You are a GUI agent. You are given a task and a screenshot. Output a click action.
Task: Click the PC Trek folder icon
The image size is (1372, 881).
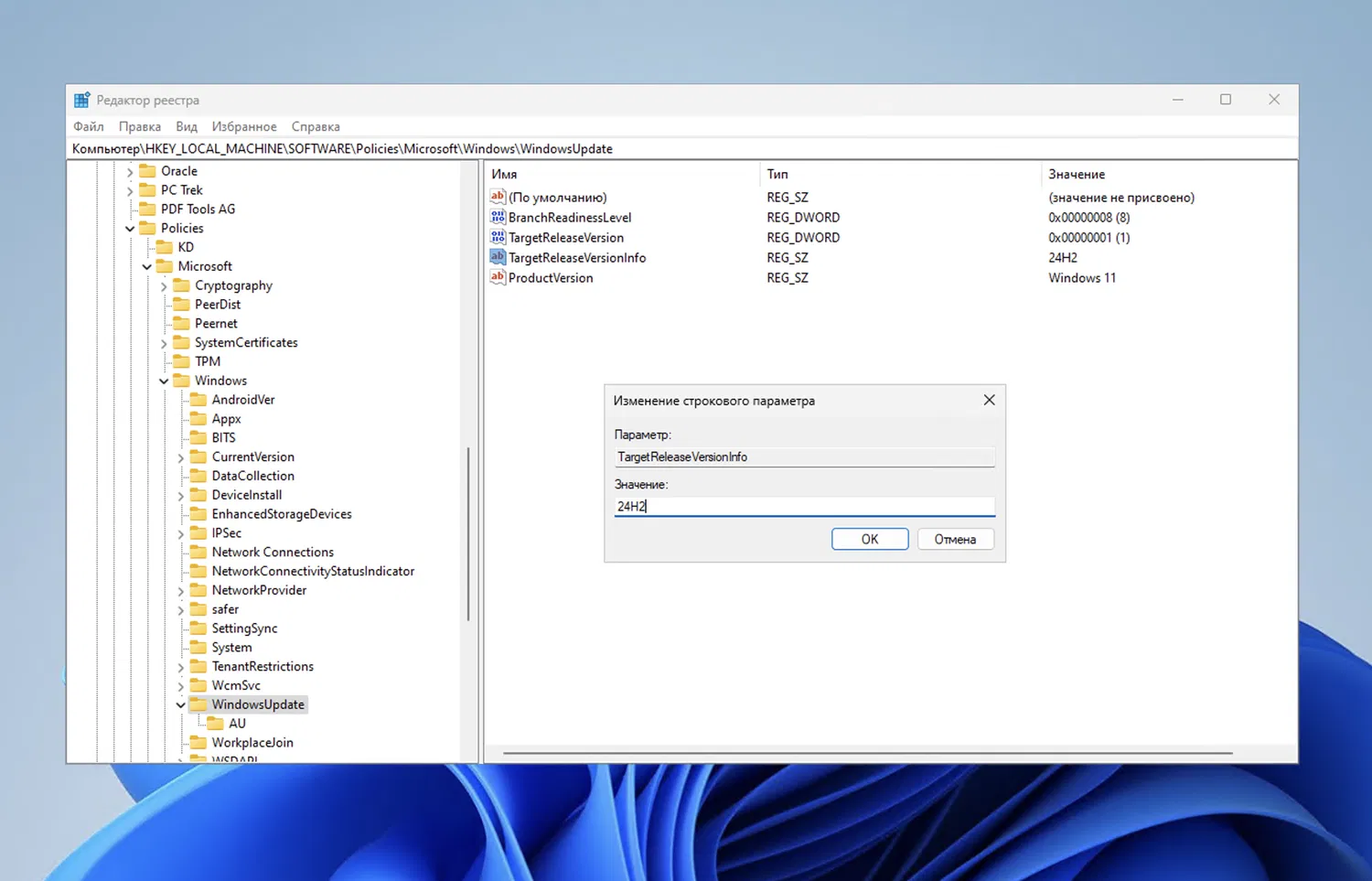[x=147, y=190]
